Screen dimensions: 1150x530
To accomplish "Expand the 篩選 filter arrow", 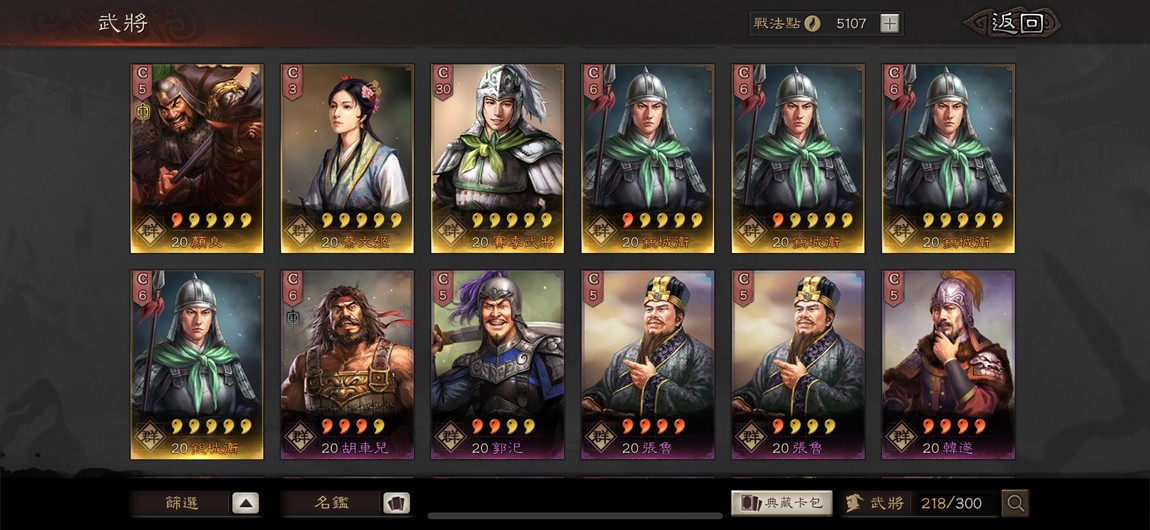I will [246, 503].
